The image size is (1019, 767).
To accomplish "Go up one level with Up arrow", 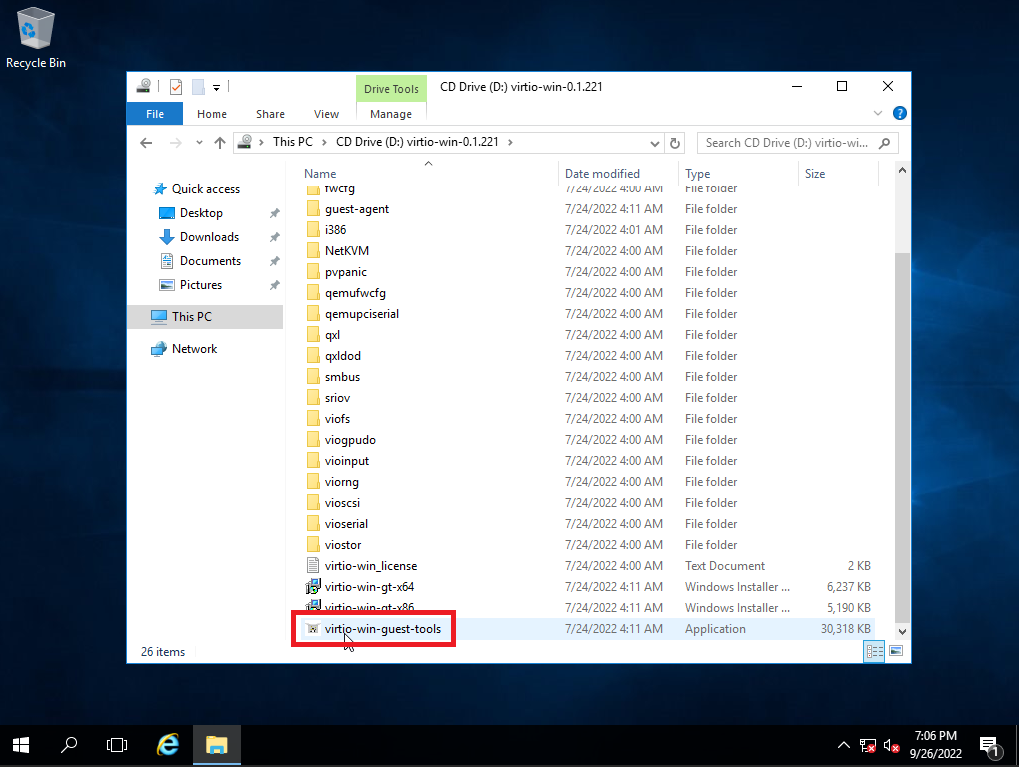I will (220, 143).
